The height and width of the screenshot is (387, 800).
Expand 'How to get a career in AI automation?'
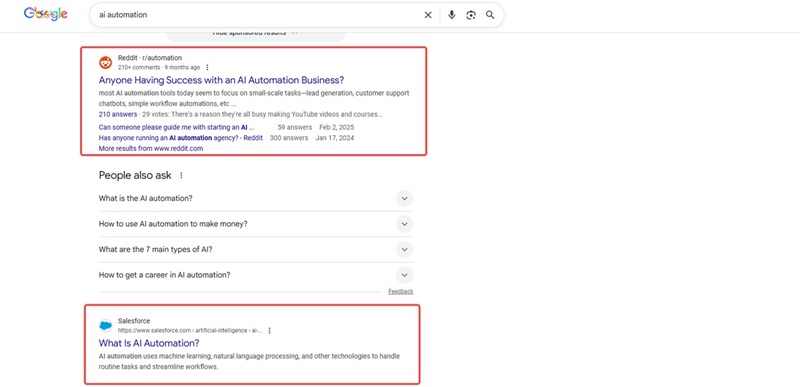(256, 275)
